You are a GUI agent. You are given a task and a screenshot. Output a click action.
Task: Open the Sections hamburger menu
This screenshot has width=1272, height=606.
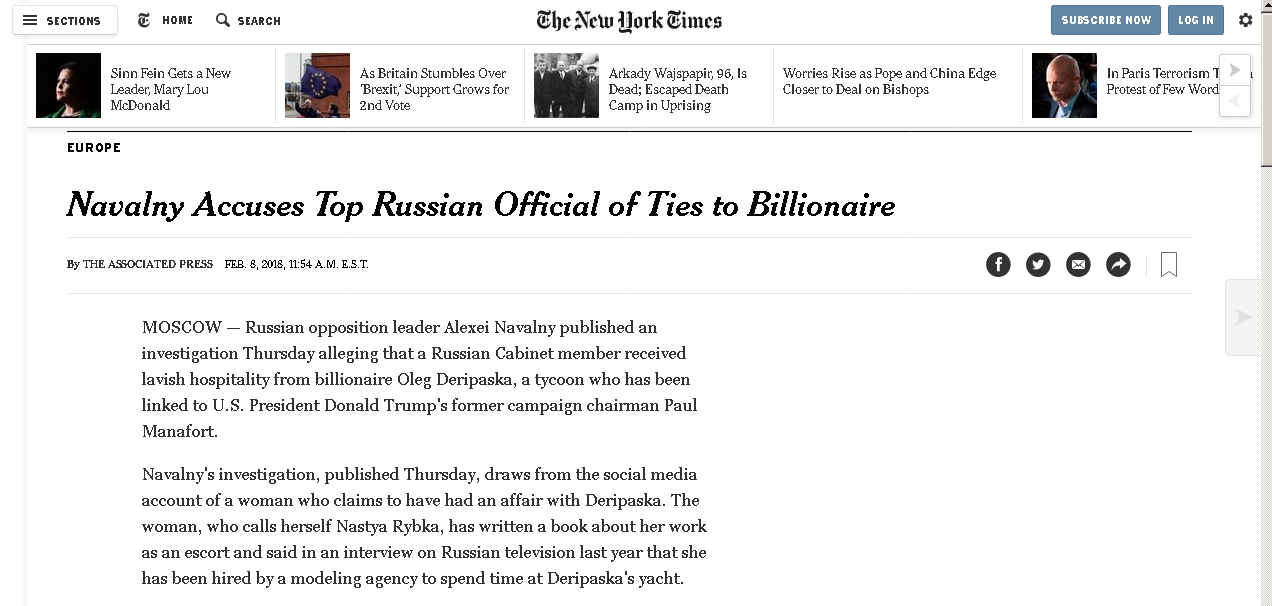64,20
